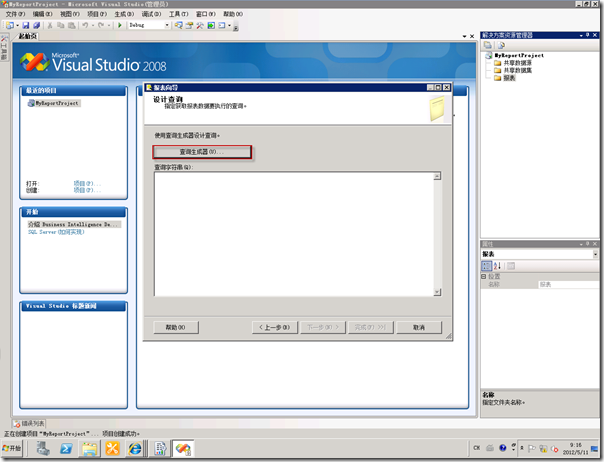The width and height of the screenshot is (604, 462).
Task: Click the 查询生成器 Query Builder button
Action: point(202,152)
